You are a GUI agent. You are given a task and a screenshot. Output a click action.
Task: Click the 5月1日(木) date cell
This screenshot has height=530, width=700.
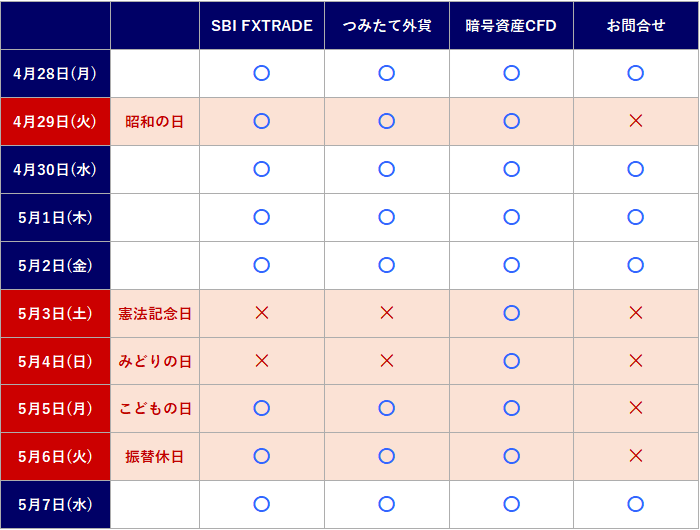55,217
